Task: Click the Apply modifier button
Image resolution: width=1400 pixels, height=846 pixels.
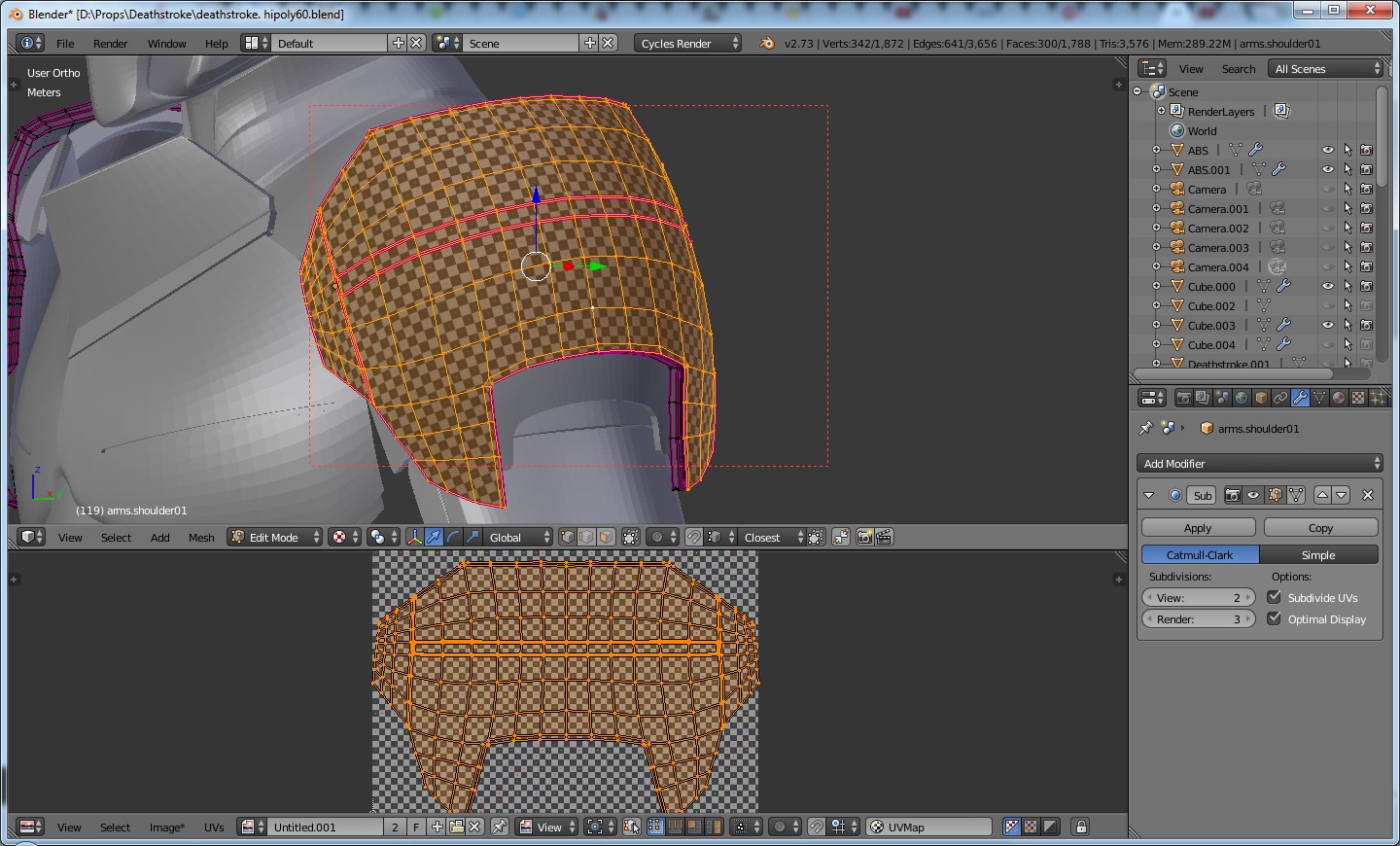Action: (1199, 528)
